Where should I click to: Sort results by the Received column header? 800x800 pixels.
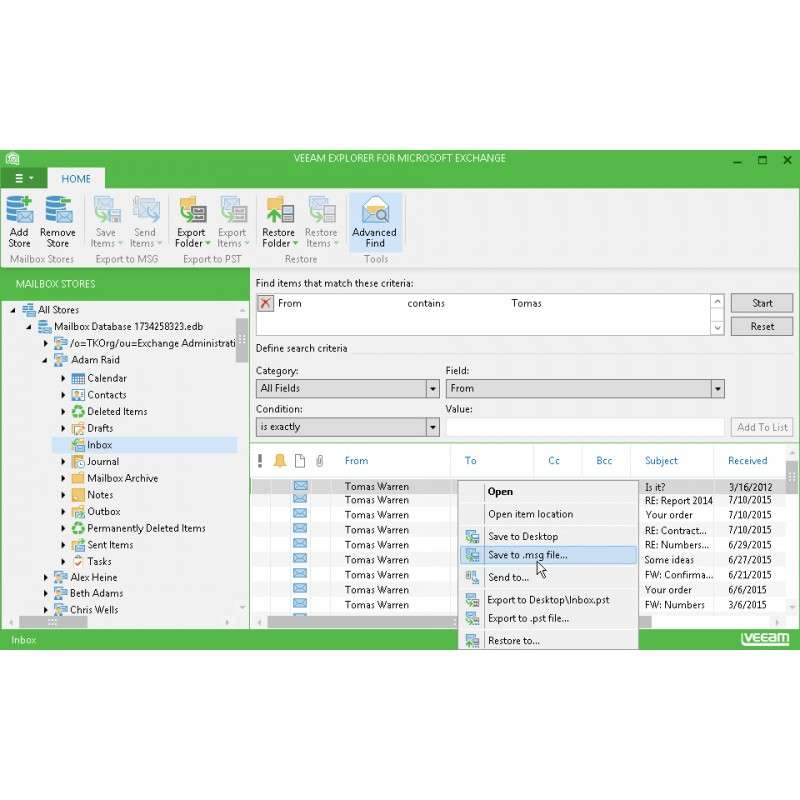point(747,461)
